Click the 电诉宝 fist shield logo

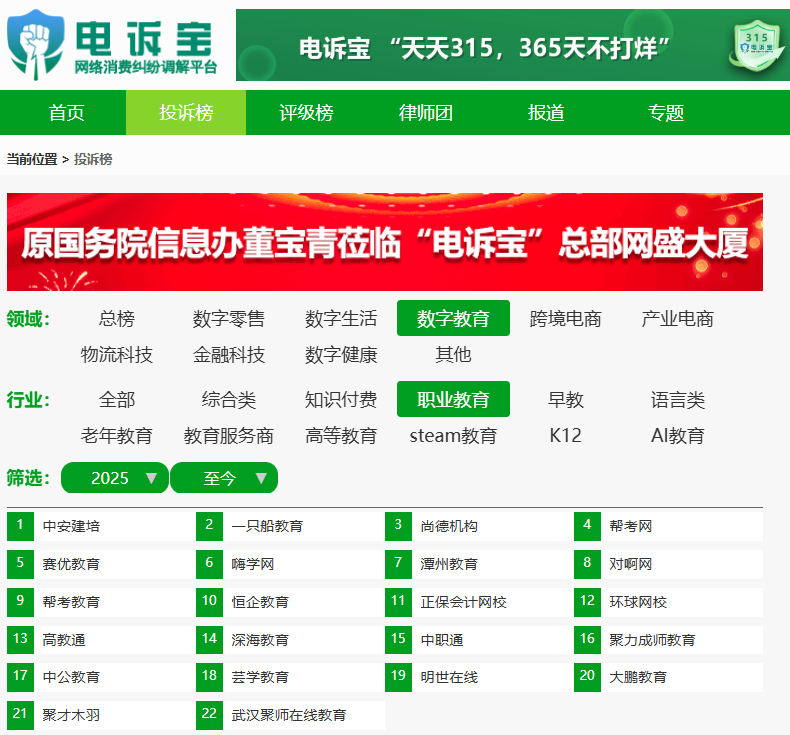pos(35,44)
